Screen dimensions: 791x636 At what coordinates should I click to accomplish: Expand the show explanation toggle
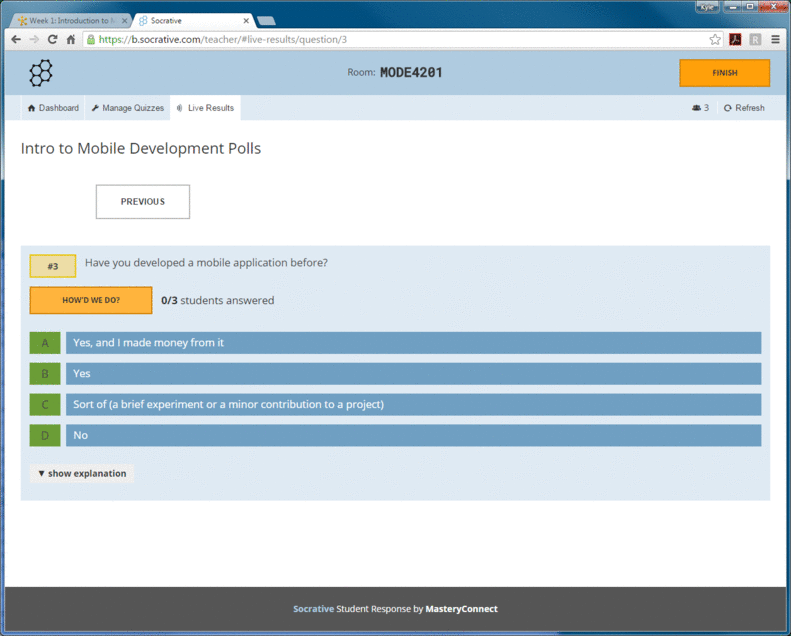(x=82, y=474)
